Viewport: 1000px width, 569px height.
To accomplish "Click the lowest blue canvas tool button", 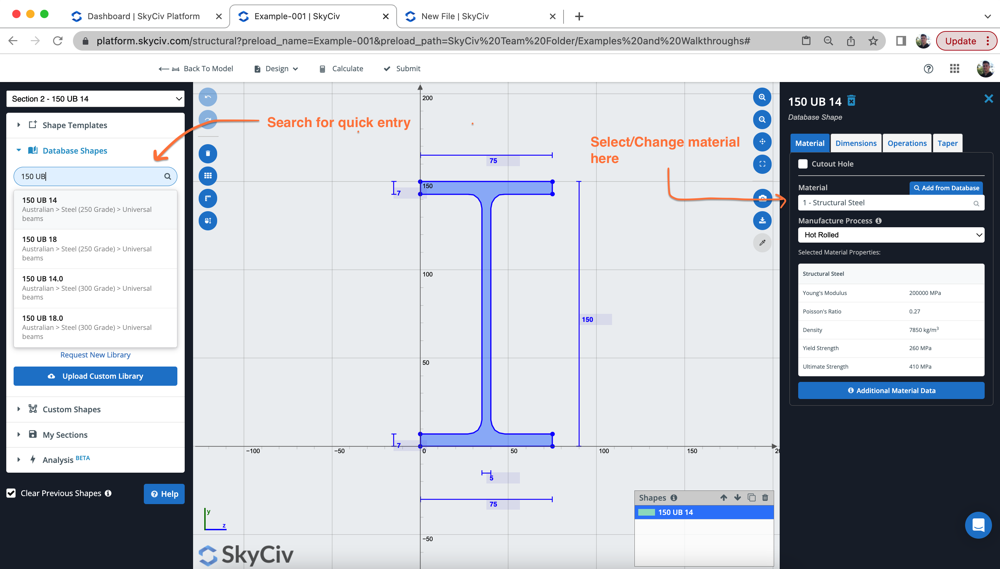I will click(208, 221).
